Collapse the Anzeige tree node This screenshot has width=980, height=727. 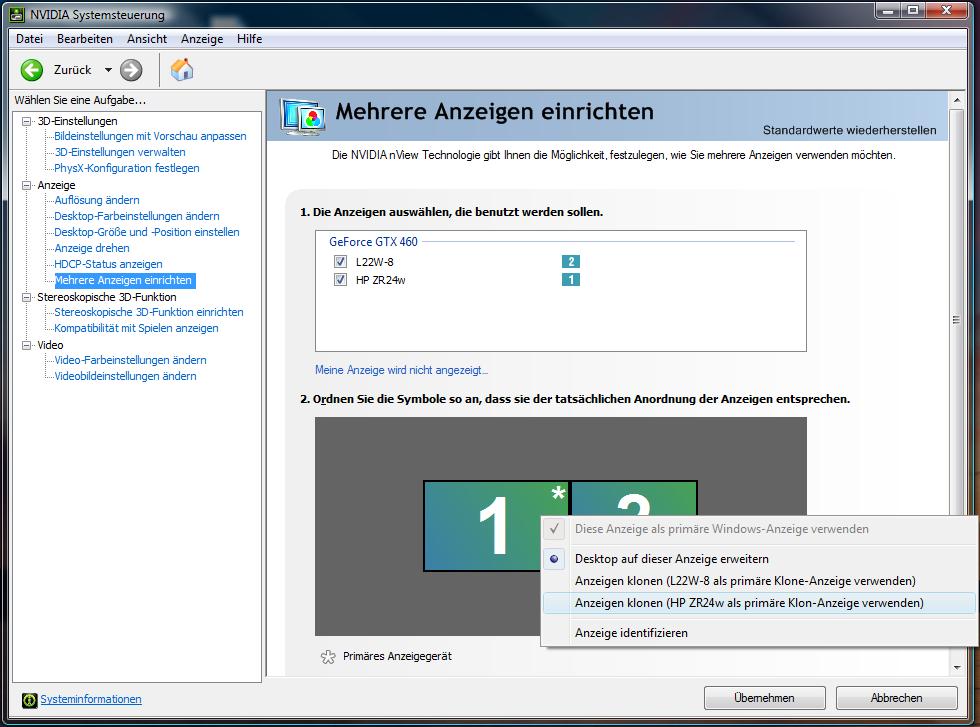26,185
